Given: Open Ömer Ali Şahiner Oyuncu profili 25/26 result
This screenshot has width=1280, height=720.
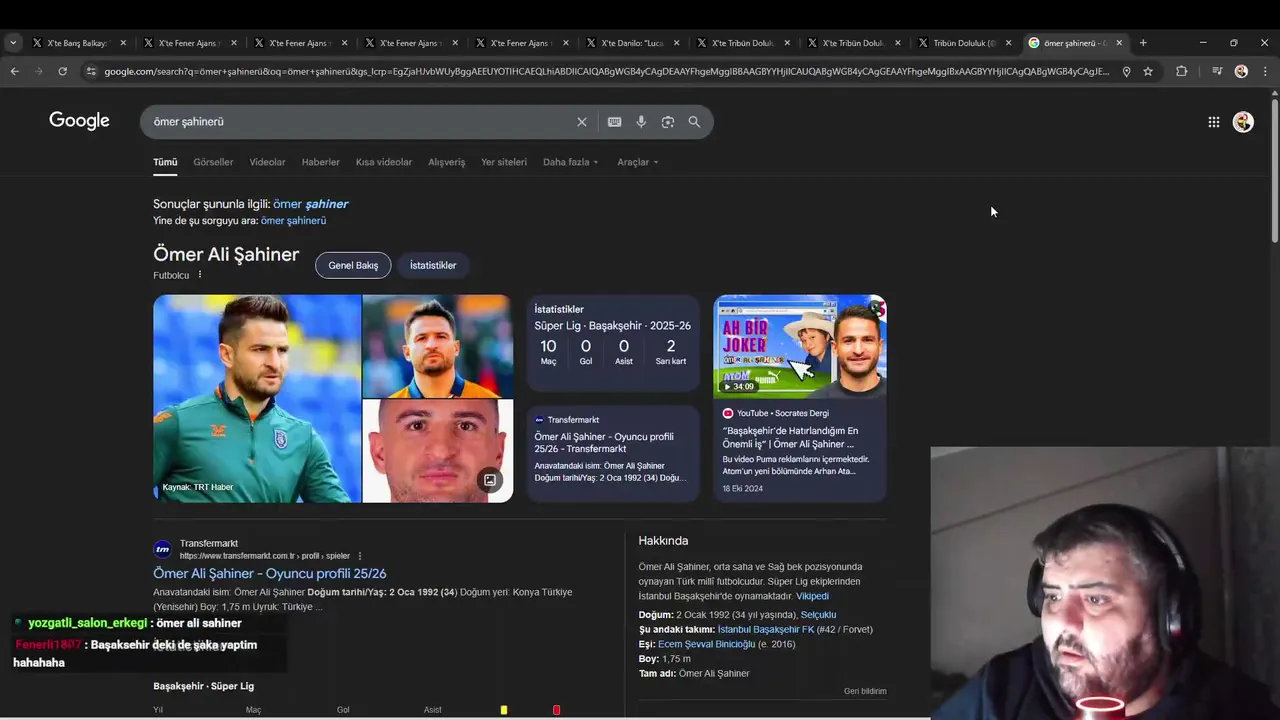Looking at the screenshot, I should coord(269,573).
